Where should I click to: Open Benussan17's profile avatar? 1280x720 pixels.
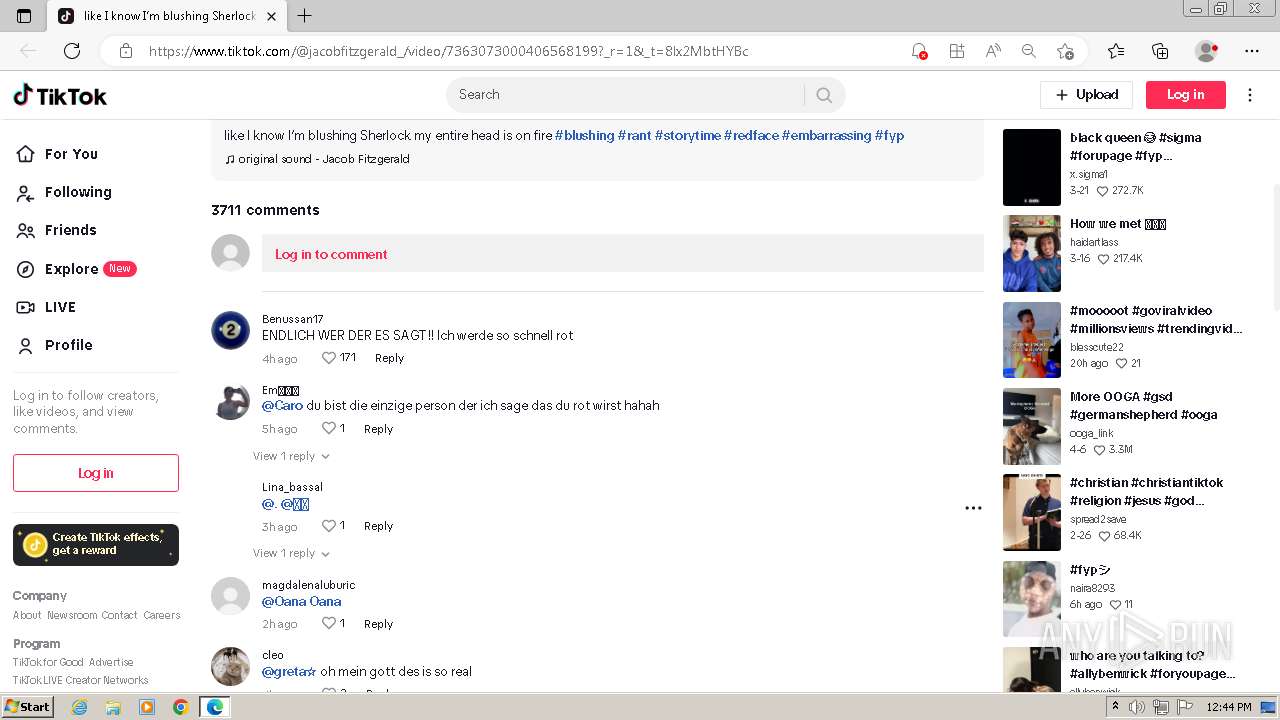[x=230, y=330]
